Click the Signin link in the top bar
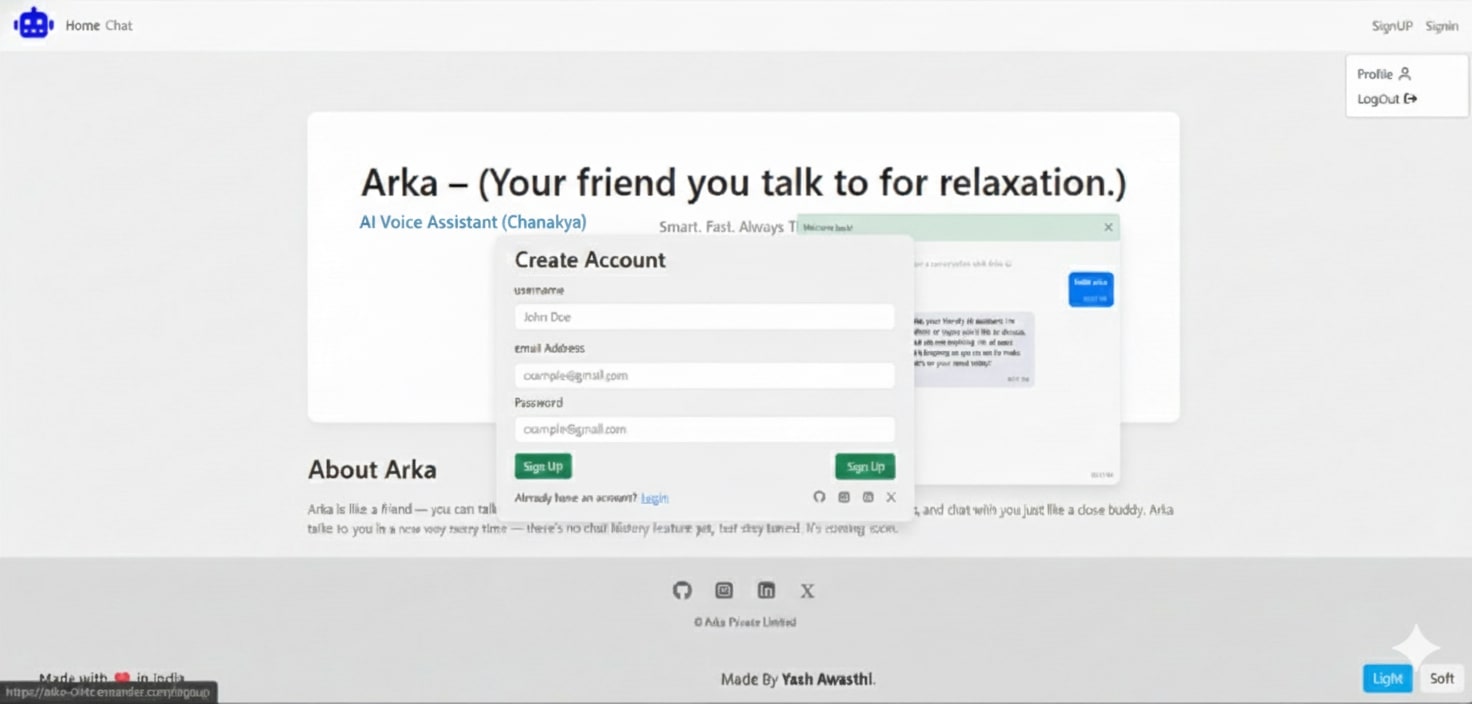The height and width of the screenshot is (704, 1472). (x=1441, y=26)
